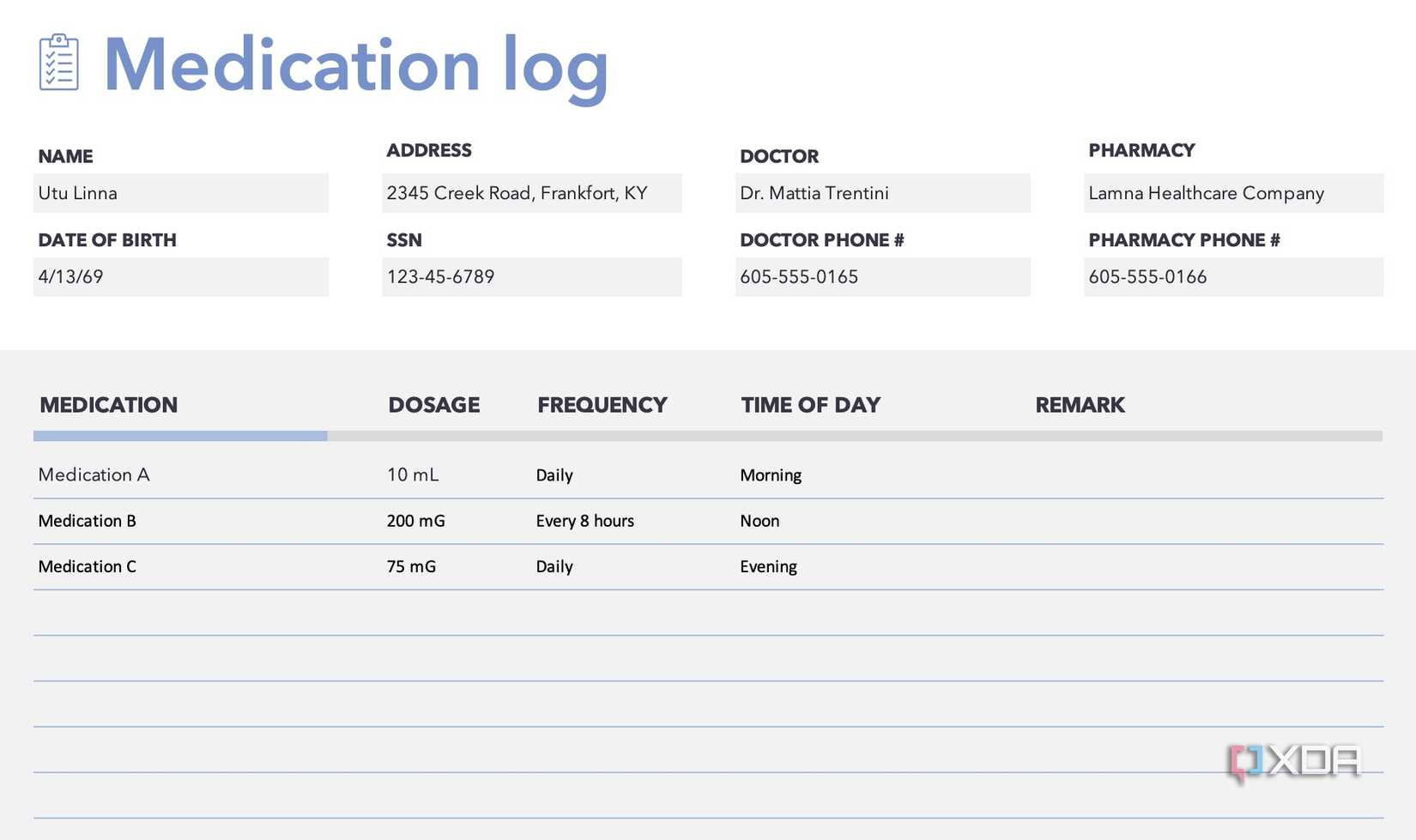Select the TIME OF DAY column header

point(811,405)
